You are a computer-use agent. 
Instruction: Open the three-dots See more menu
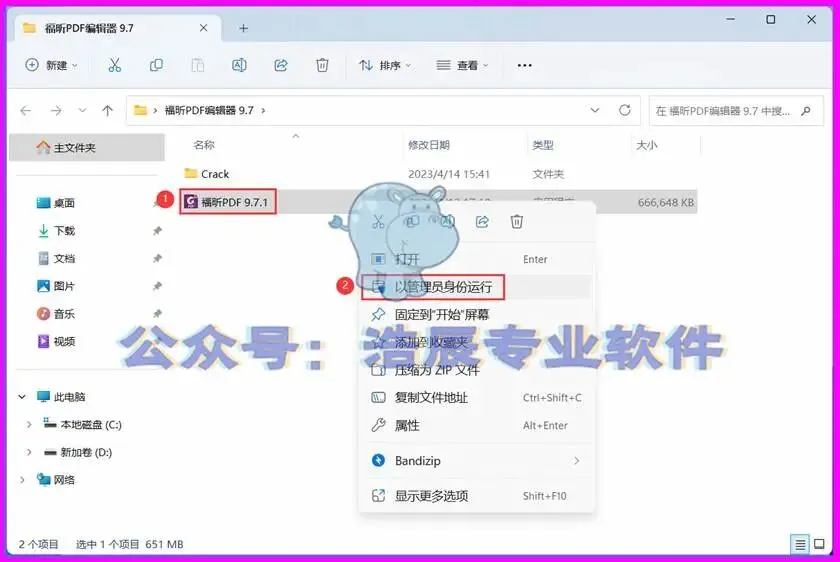[524, 65]
